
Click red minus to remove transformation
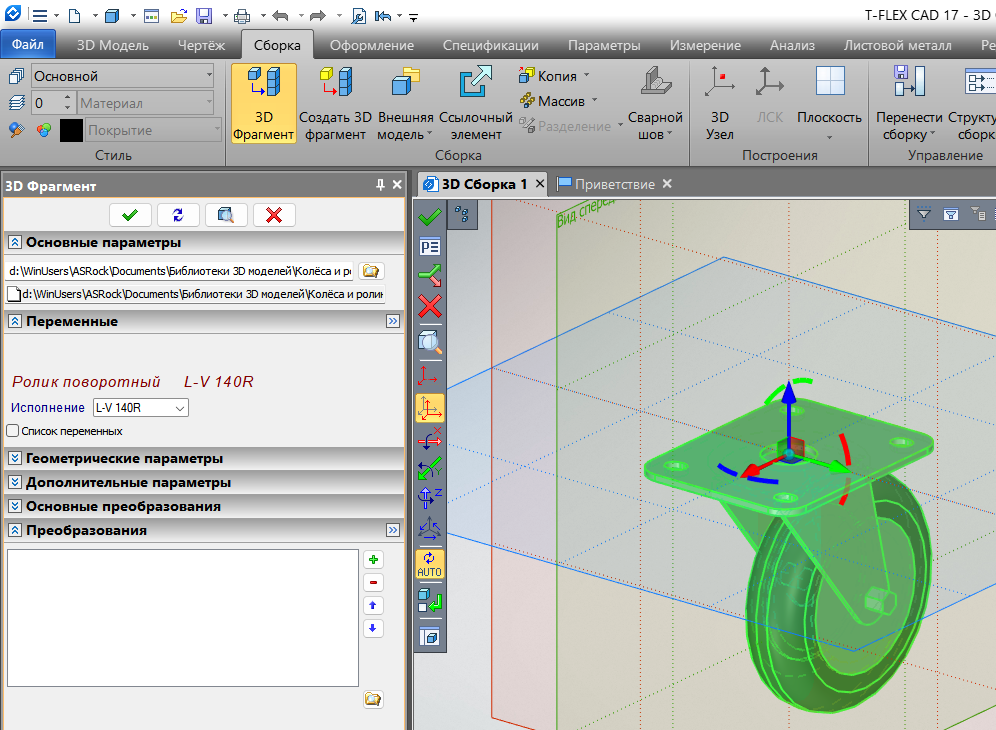(373, 583)
